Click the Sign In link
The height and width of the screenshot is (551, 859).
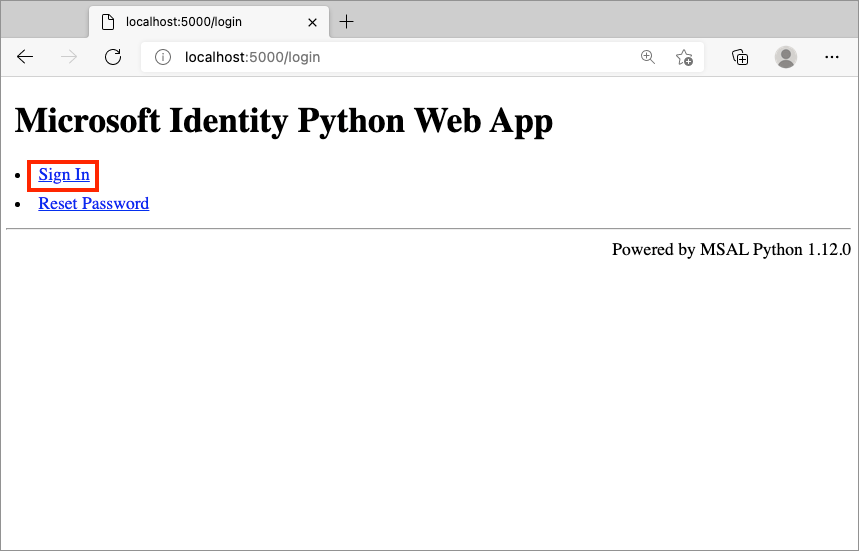(64, 175)
